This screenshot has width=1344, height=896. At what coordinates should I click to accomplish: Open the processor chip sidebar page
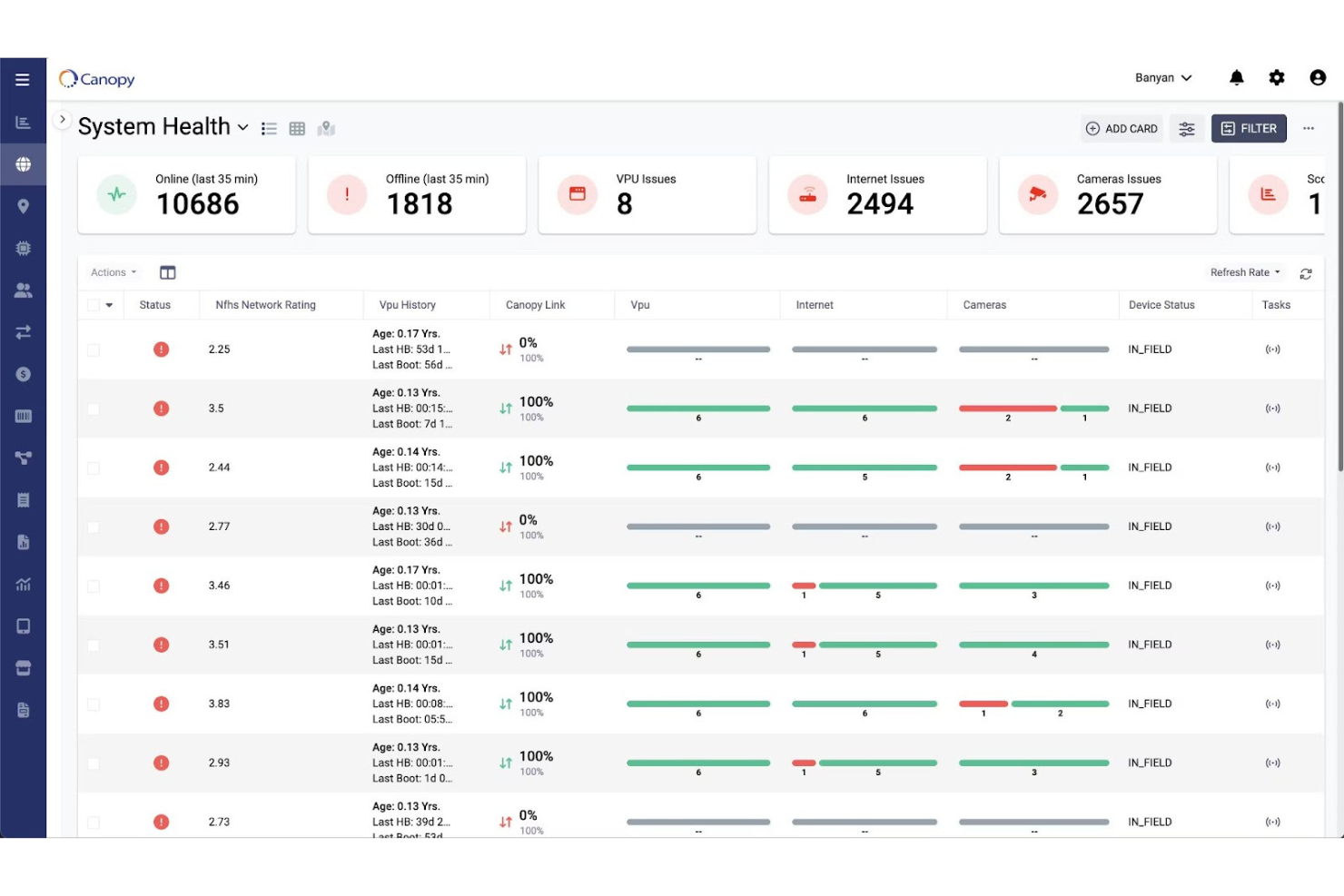click(x=24, y=248)
